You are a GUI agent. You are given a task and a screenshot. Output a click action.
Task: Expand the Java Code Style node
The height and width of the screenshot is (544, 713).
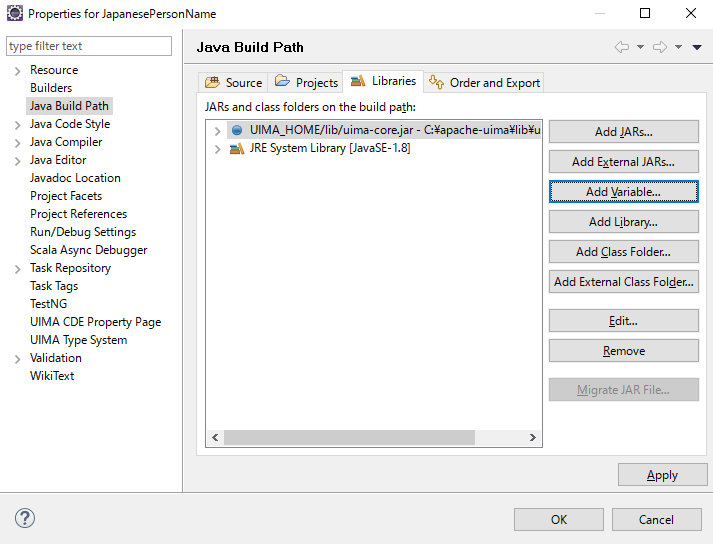point(17,125)
